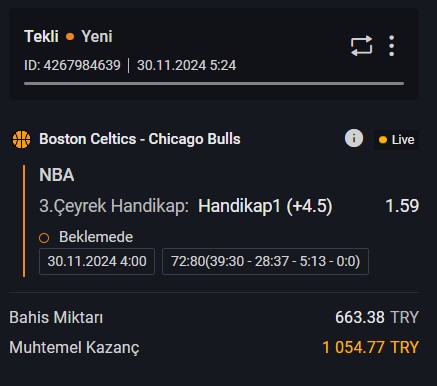The image size is (437, 386).
Task: Click the info icon beside Live
Action: point(354,138)
